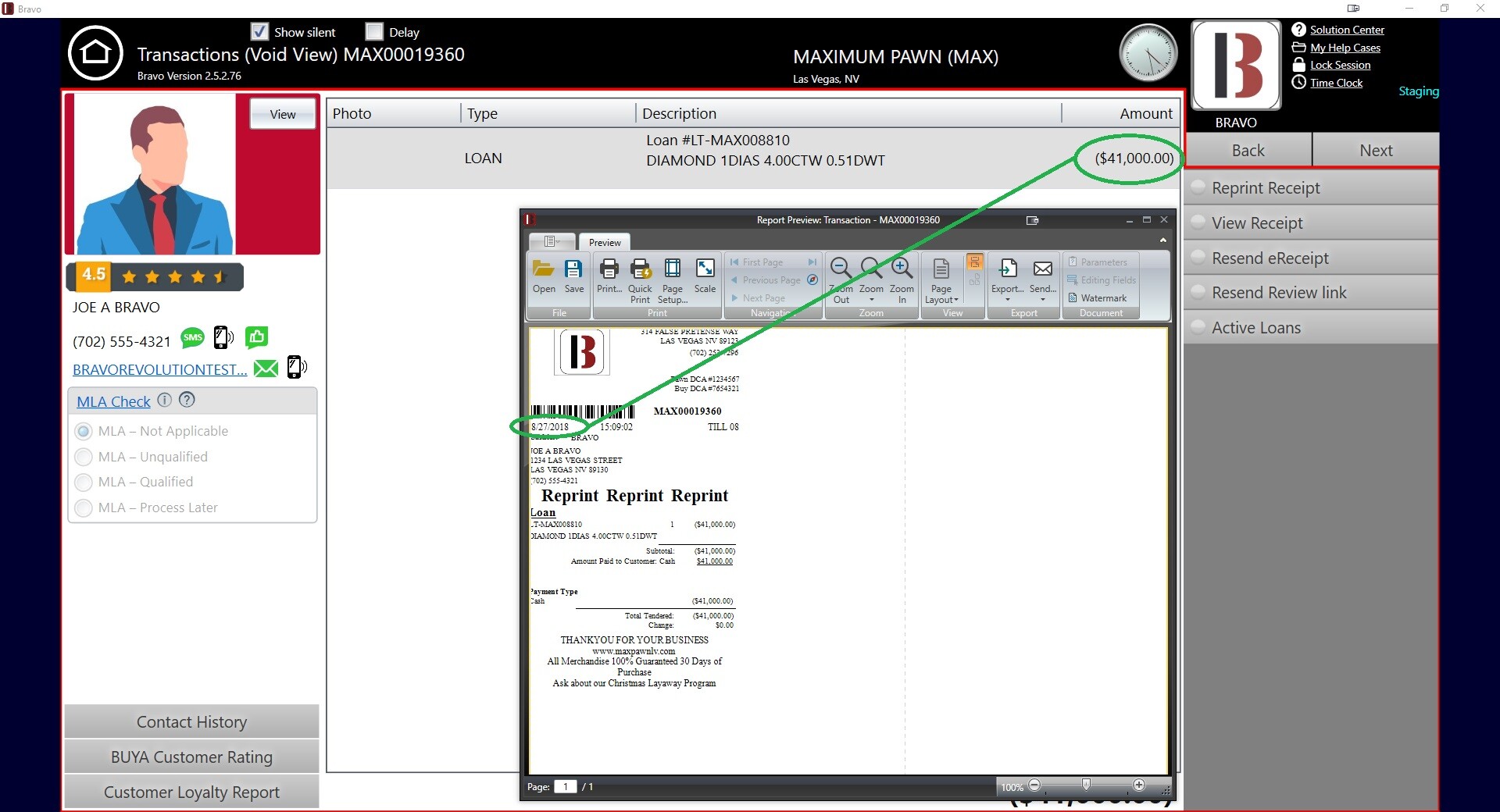Click the phone call icon beside phone number

click(x=223, y=337)
